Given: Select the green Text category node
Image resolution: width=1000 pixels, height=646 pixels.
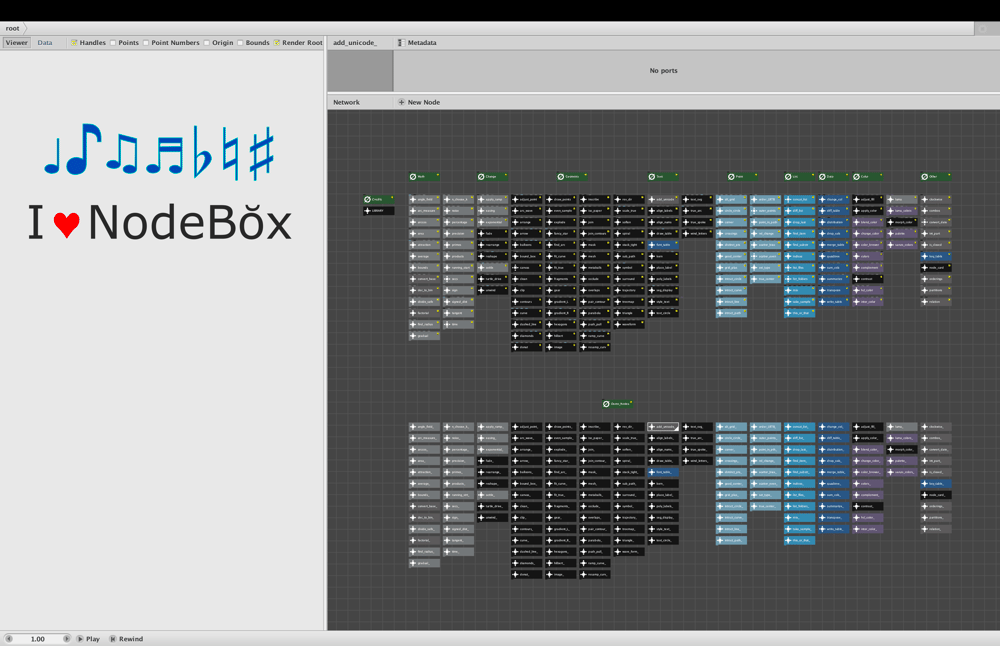Looking at the screenshot, I should (x=663, y=177).
